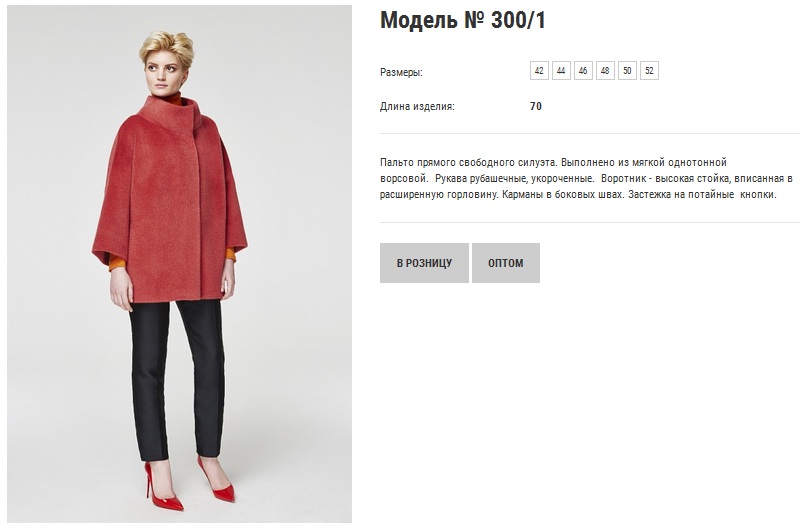Select size 48

click(x=605, y=71)
